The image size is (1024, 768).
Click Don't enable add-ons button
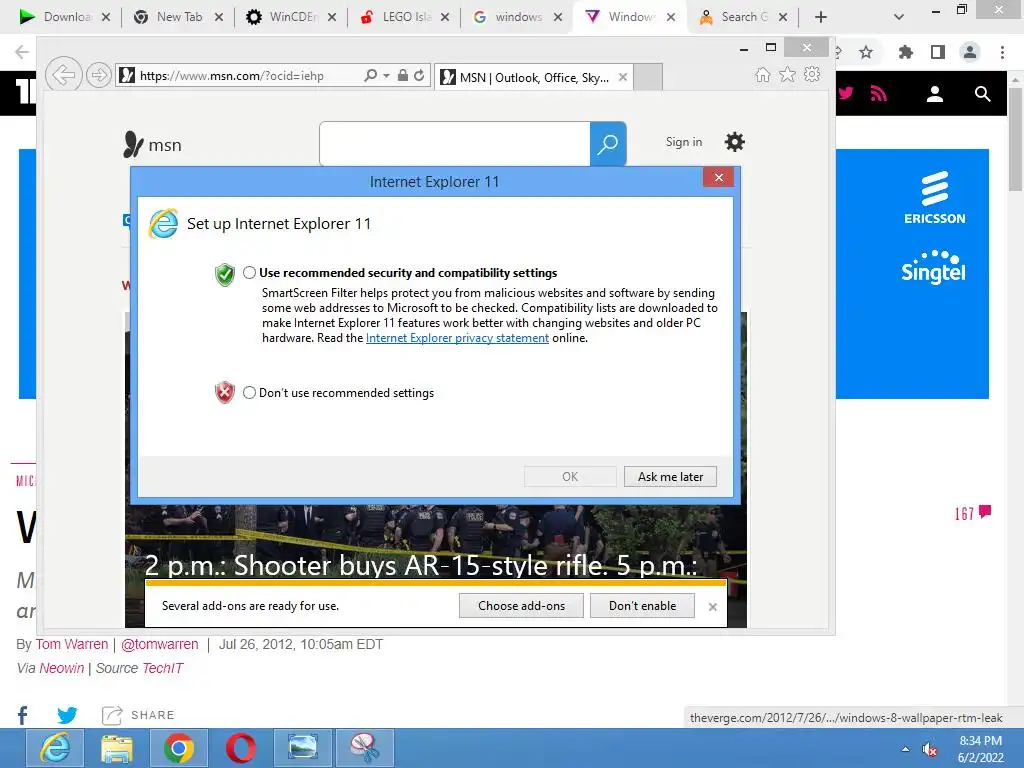642,605
